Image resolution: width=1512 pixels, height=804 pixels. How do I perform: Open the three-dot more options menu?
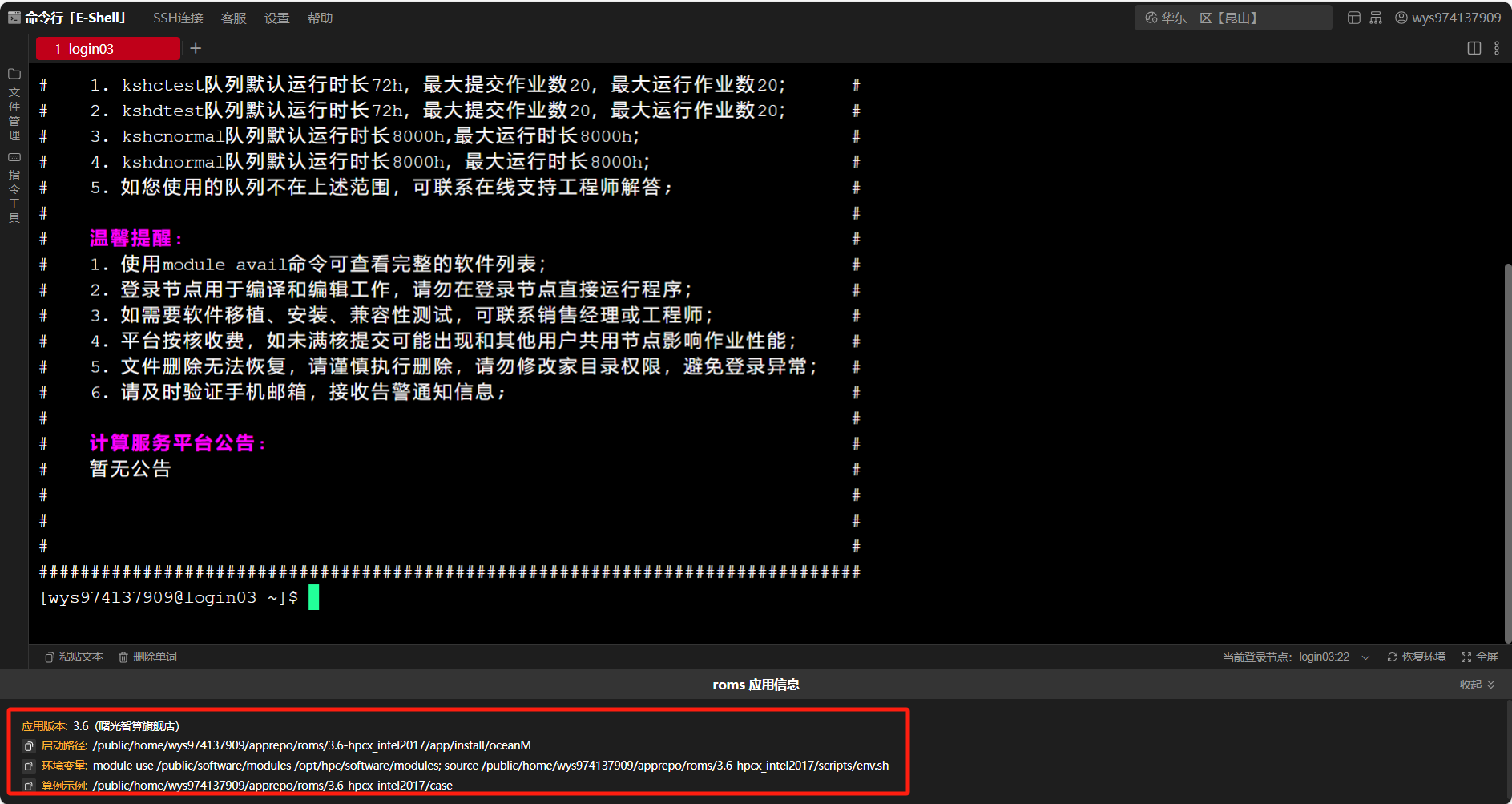1496,48
